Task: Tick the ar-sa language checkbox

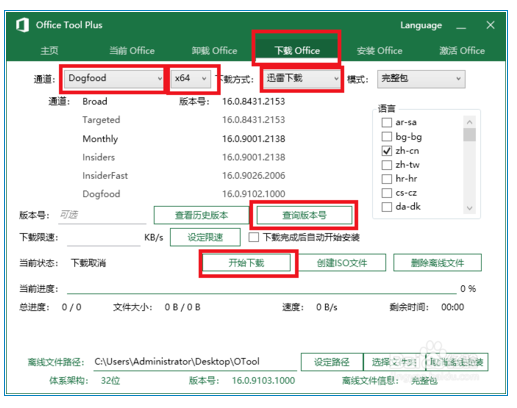Action: [x=386, y=122]
